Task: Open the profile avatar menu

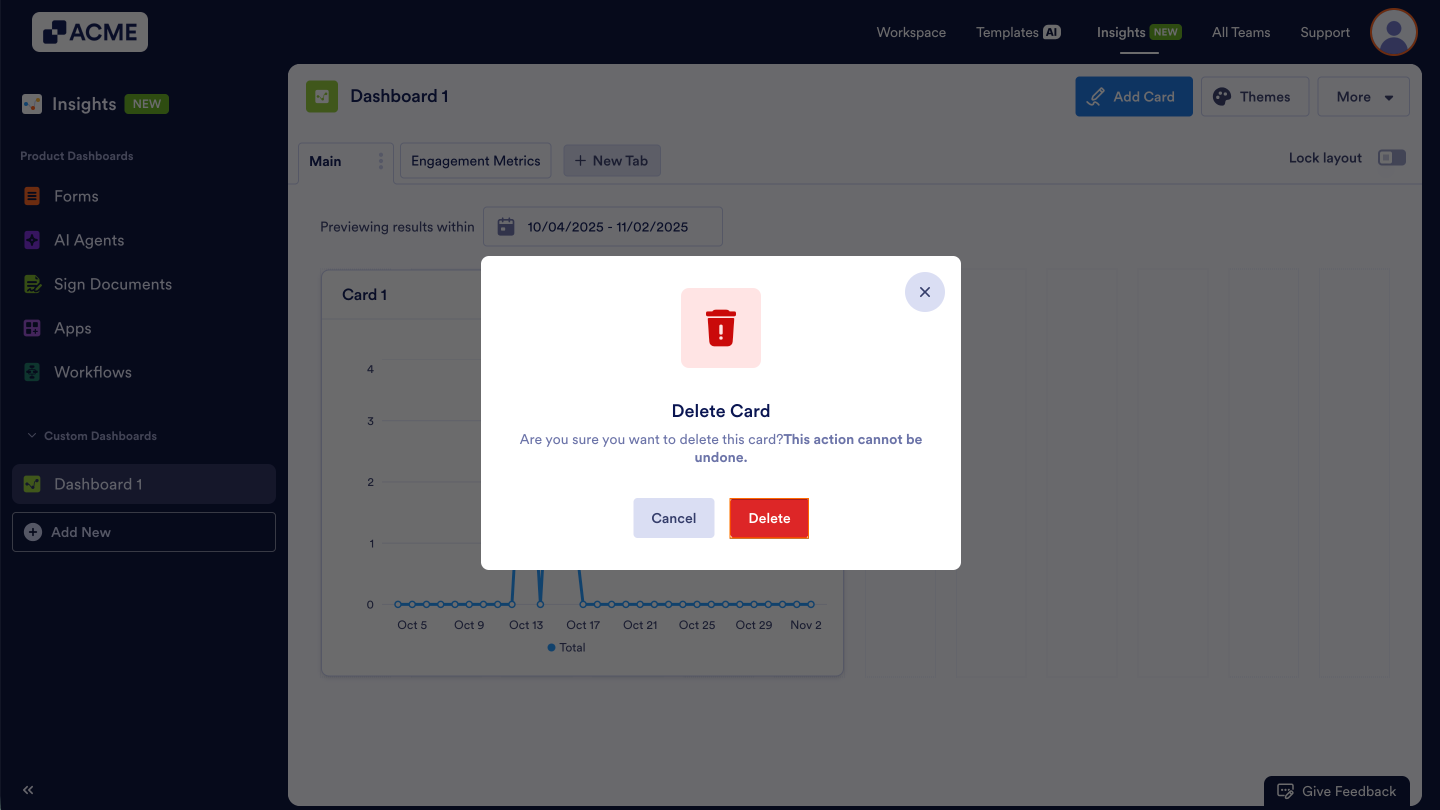Action: tap(1393, 31)
